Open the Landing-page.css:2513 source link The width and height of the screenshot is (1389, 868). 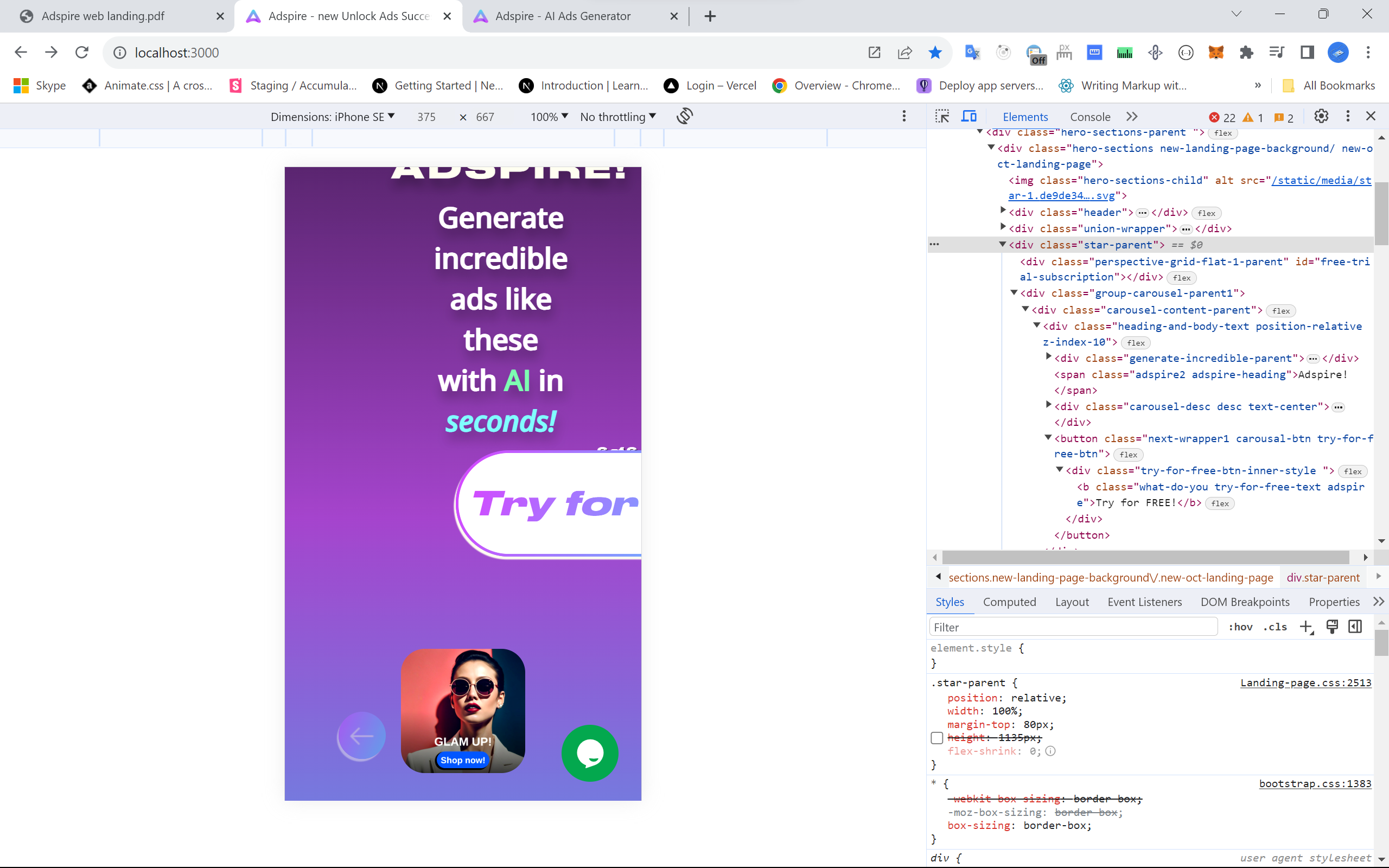1305,682
